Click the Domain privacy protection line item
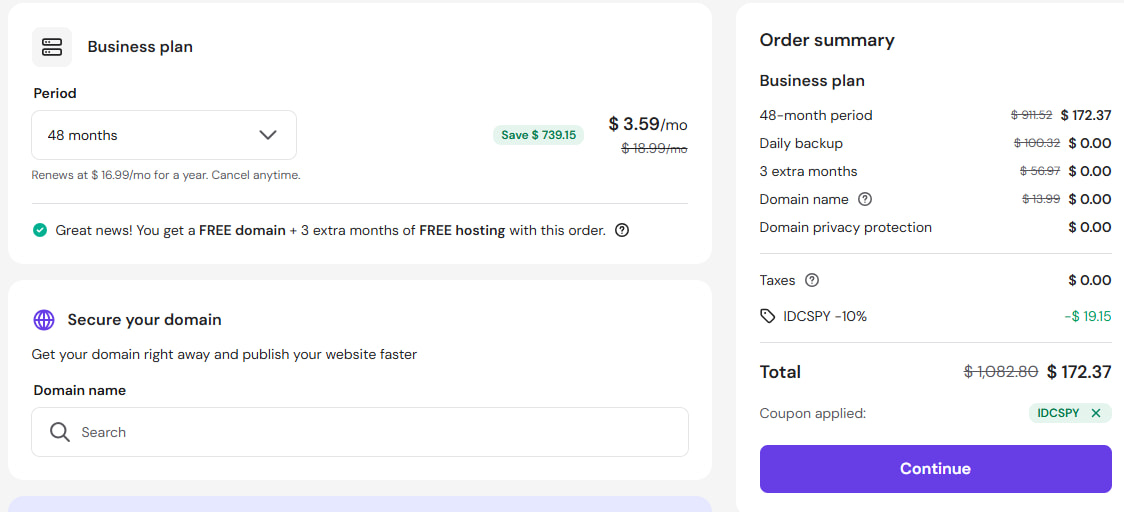Image resolution: width=1124 pixels, height=512 pixels. pos(845,227)
